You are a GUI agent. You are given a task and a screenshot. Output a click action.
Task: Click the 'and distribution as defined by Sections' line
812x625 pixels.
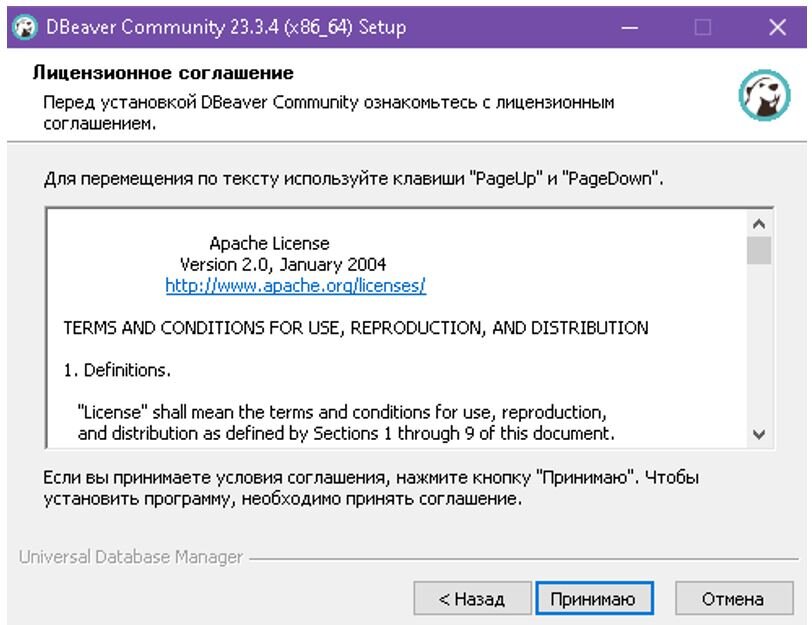346,433
